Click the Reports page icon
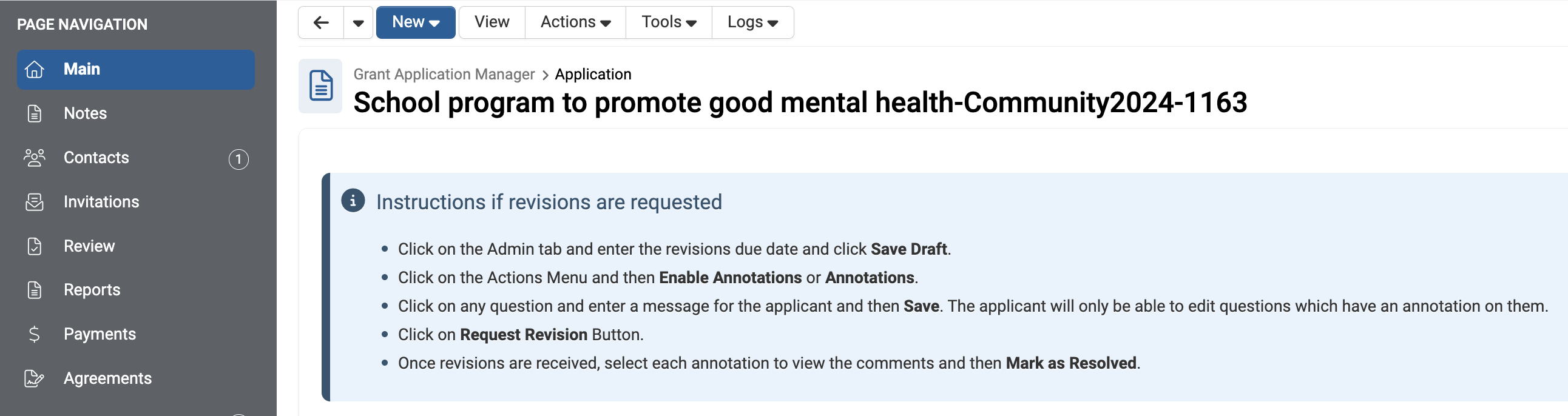This screenshot has width=1568, height=416. [x=35, y=290]
